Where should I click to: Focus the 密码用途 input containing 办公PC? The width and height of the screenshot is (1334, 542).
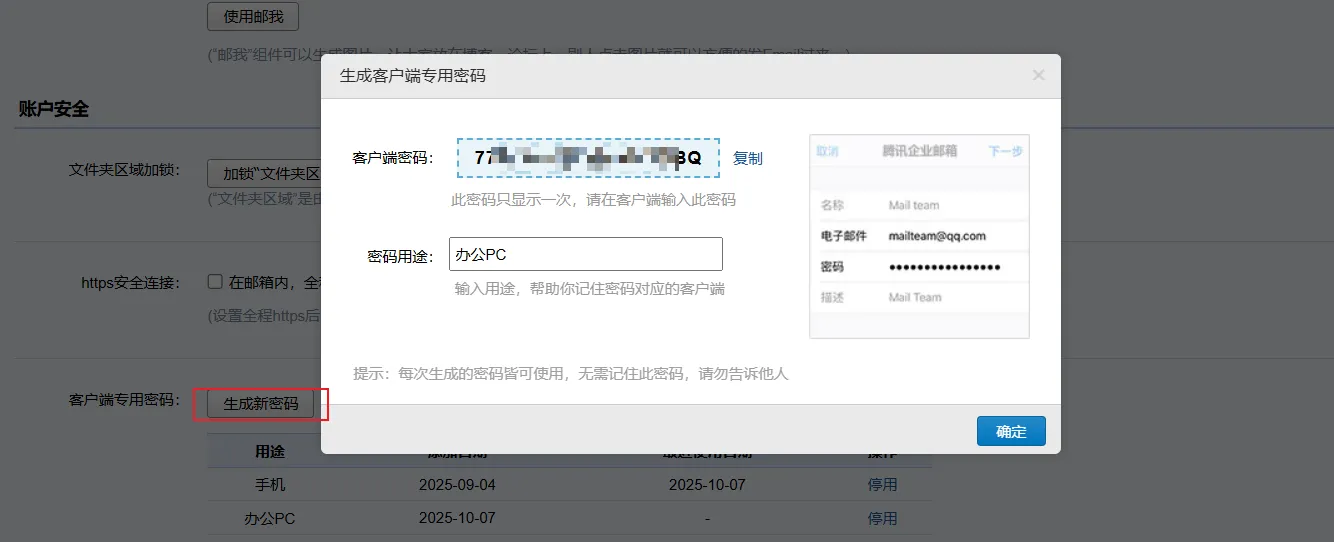point(586,254)
